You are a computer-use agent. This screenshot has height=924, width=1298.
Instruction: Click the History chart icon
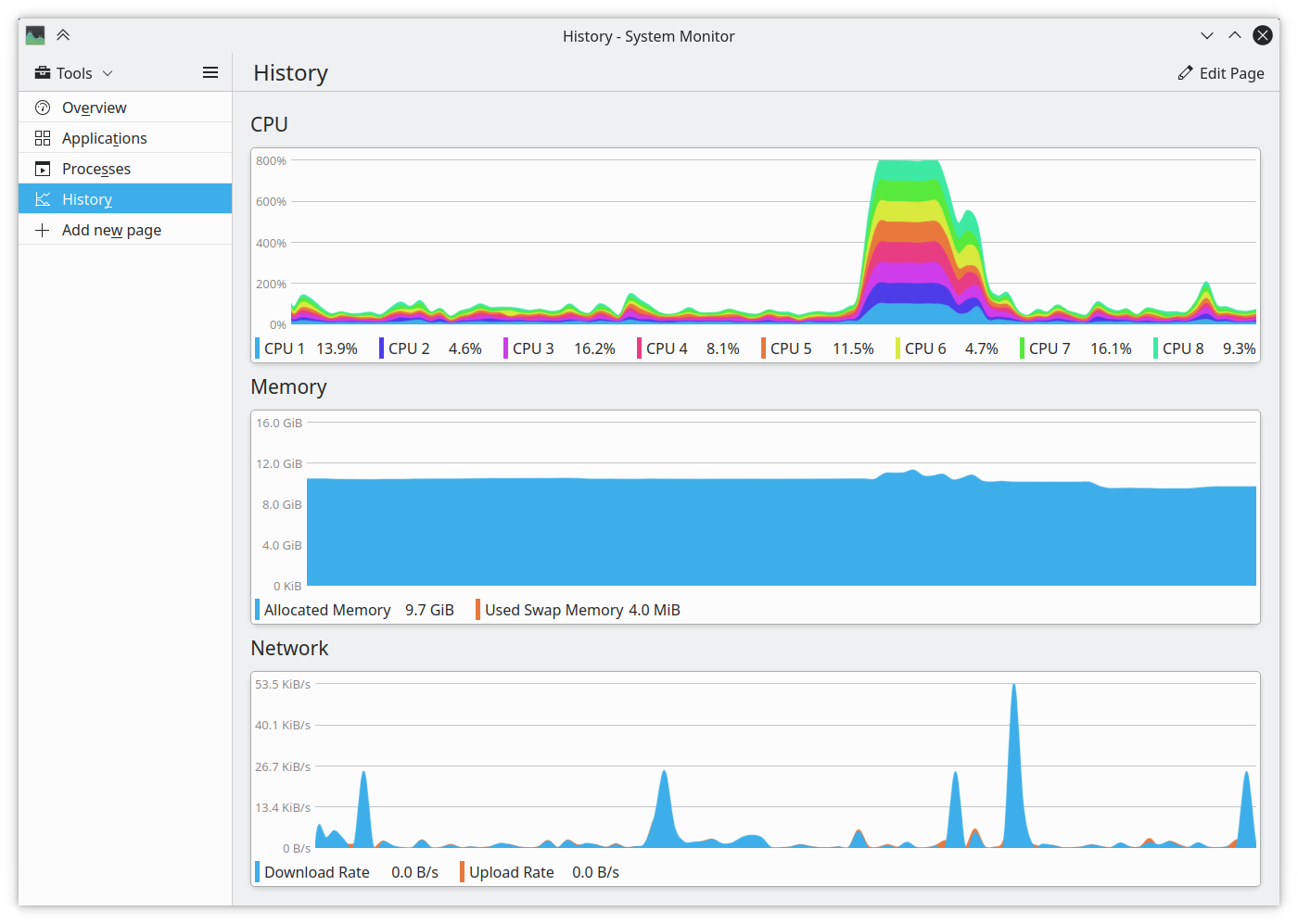(42, 198)
